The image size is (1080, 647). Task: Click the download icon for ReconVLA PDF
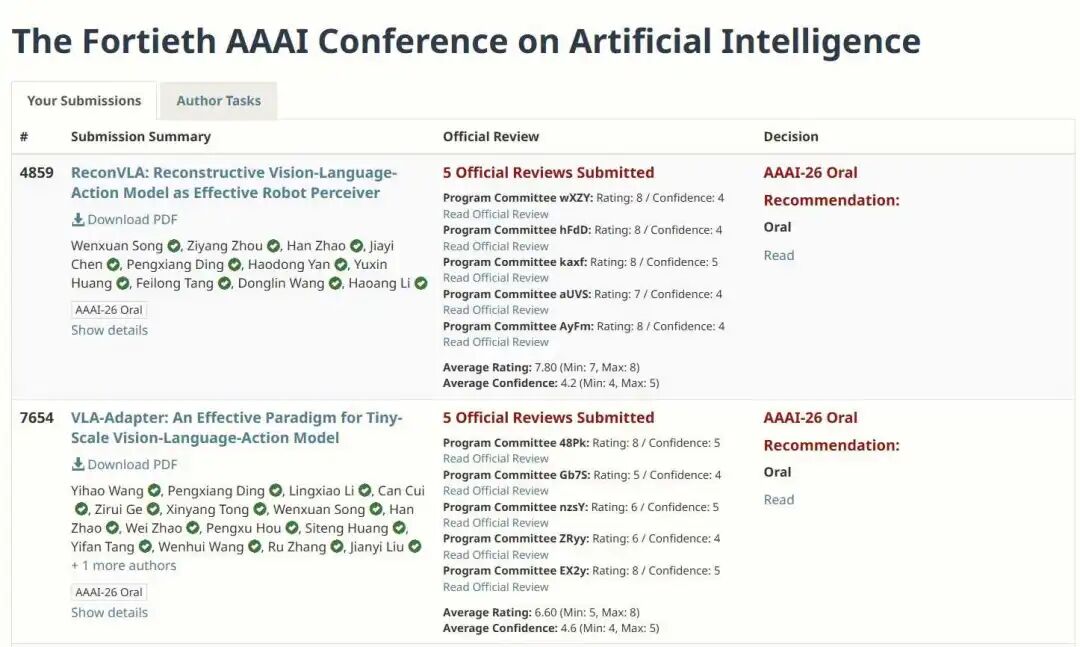(x=78, y=220)
